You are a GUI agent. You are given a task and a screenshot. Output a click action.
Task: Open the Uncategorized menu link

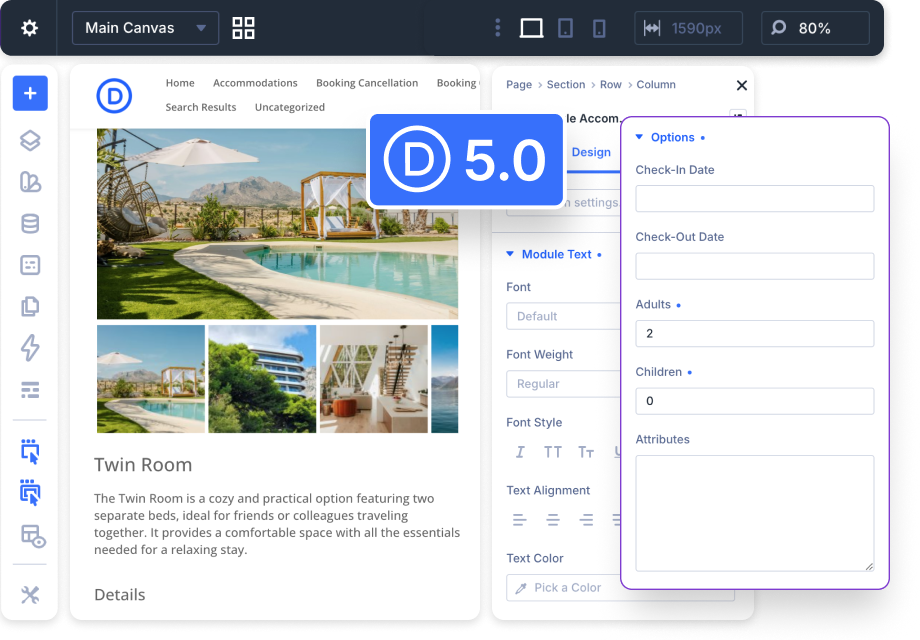(x=290, y=107)
